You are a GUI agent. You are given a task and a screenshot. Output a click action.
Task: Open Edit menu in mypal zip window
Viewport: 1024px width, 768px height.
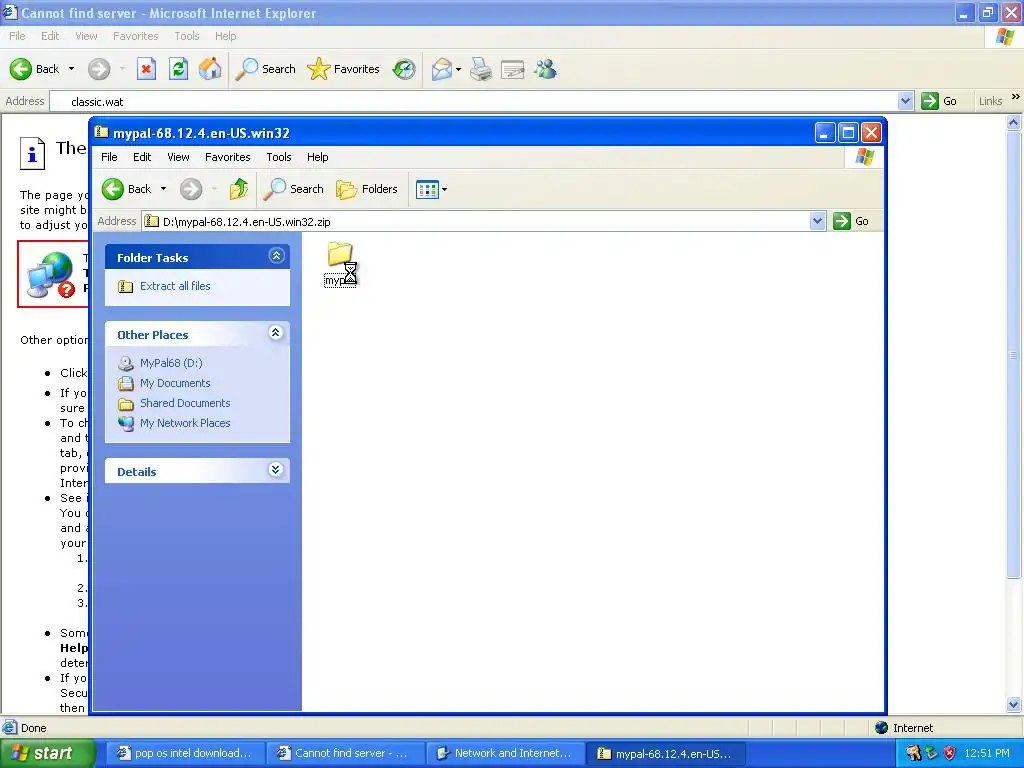(142, 157)
